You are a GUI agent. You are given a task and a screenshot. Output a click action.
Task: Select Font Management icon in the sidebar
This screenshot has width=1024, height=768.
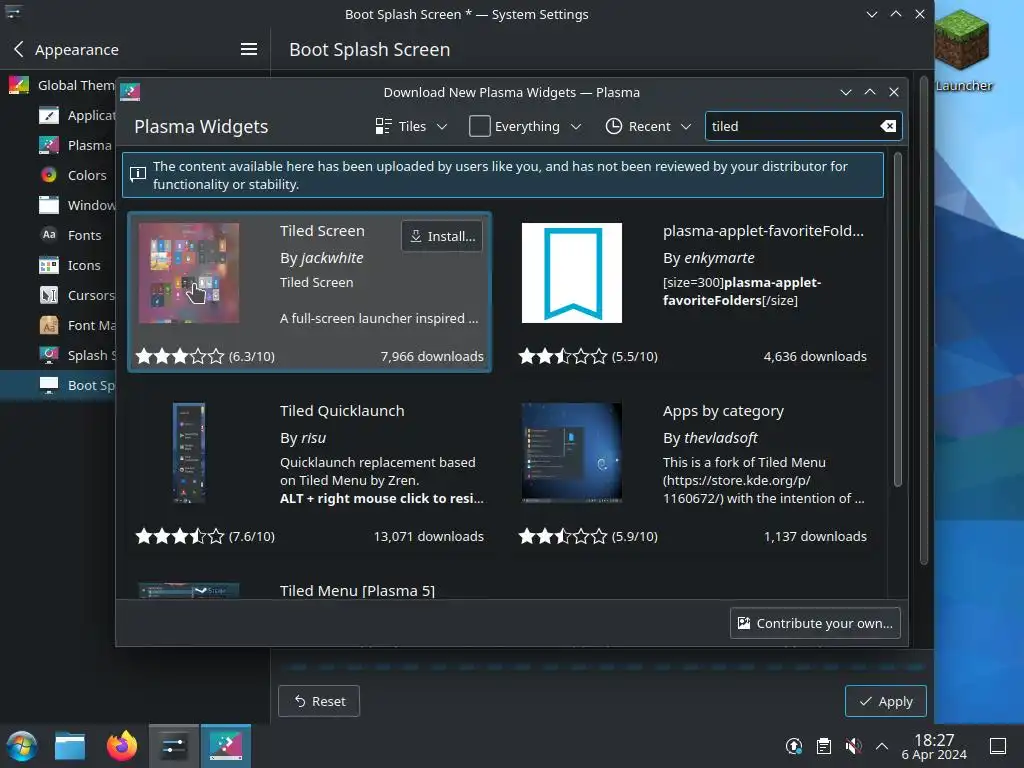(x=48, y=325)
